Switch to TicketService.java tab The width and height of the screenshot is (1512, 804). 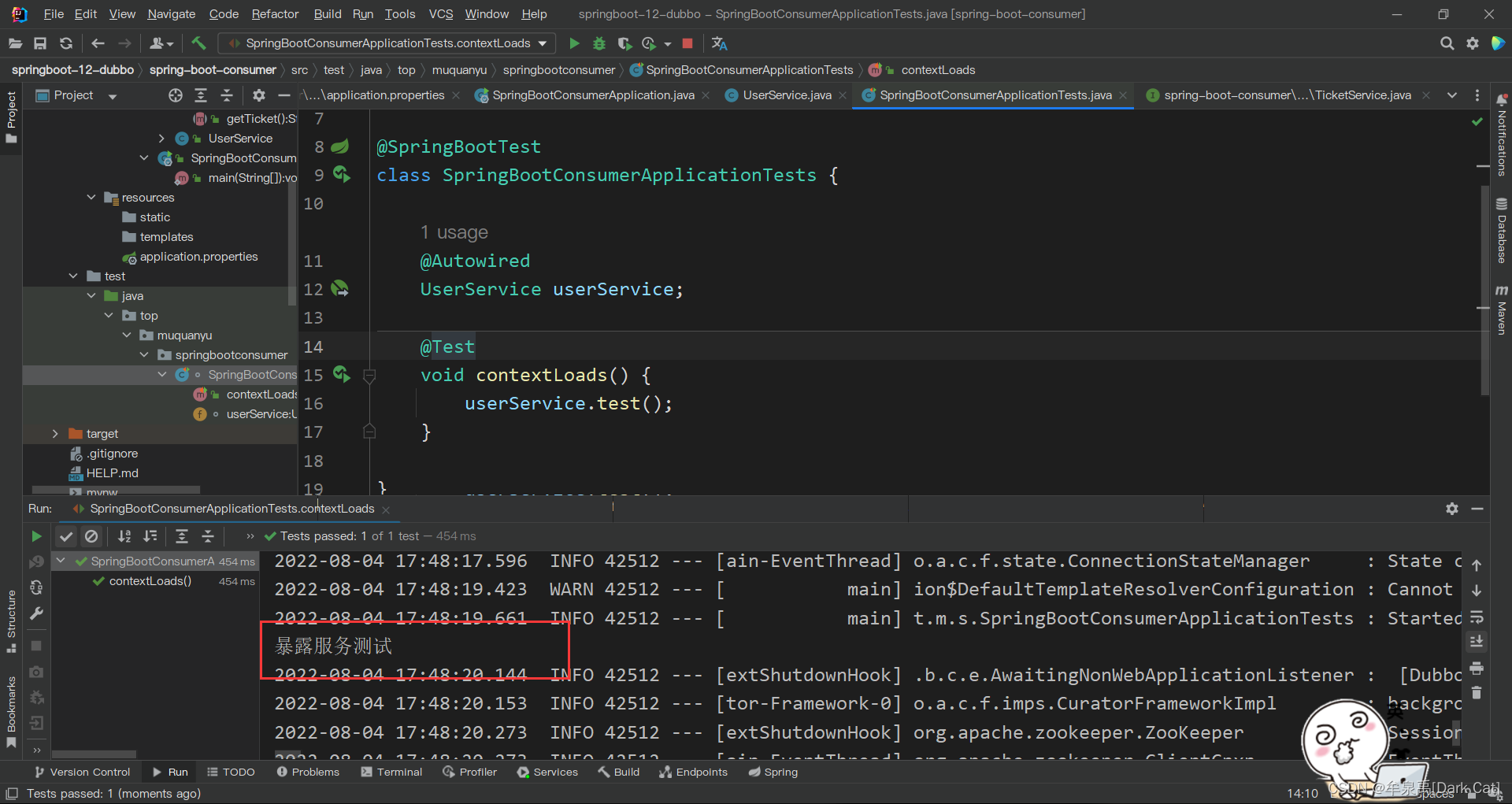(x=1287, y=95)
